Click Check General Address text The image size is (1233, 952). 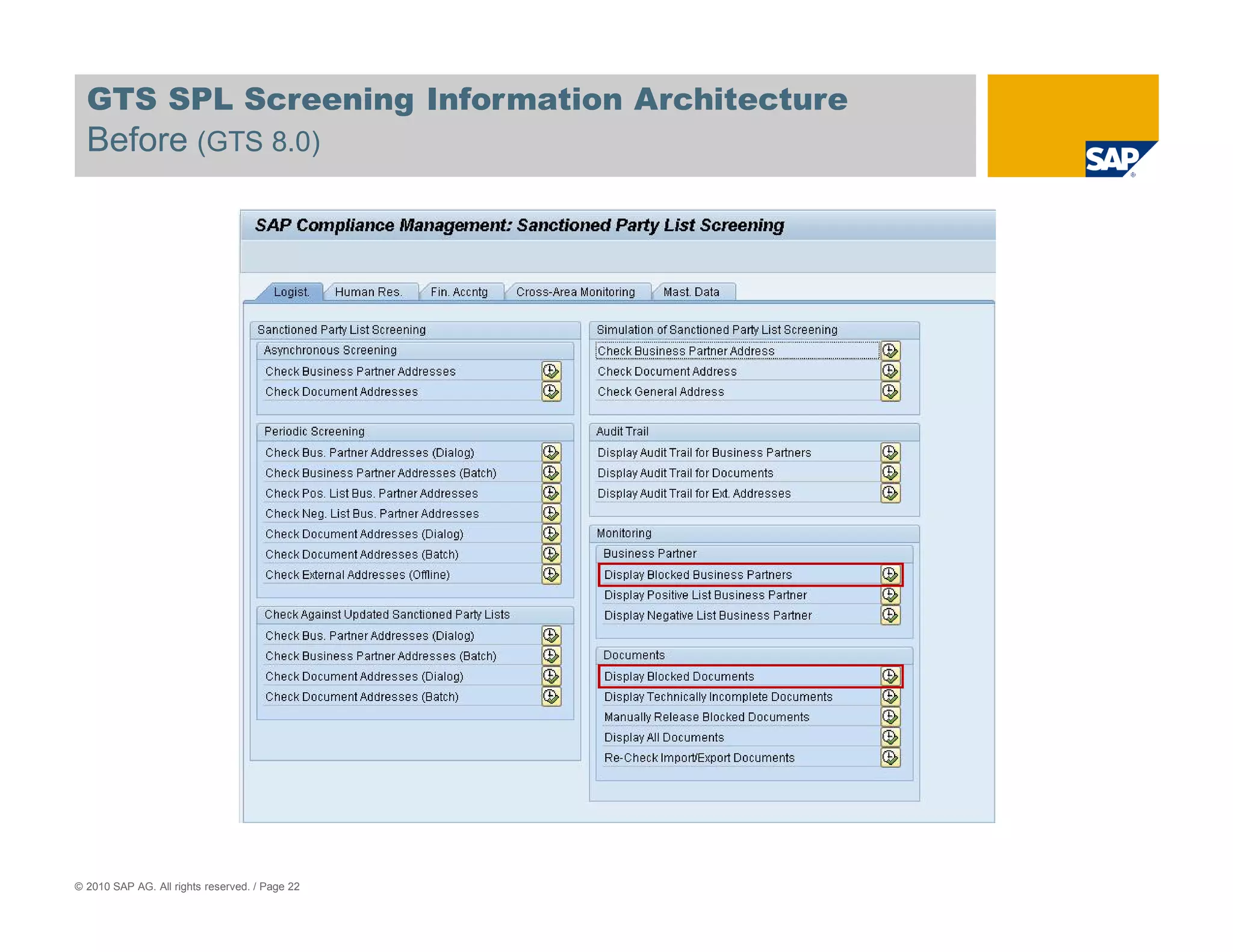(x=660, y=392)
